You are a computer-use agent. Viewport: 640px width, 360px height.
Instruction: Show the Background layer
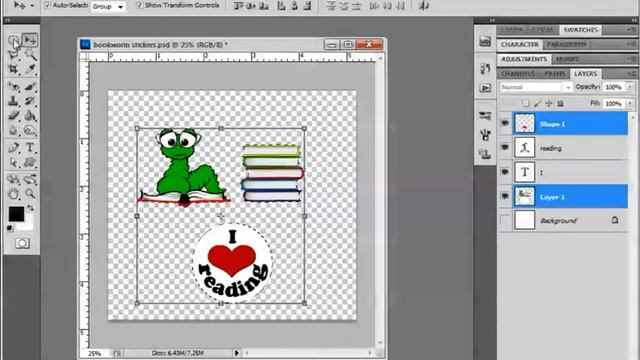click(x=505, y=220)
